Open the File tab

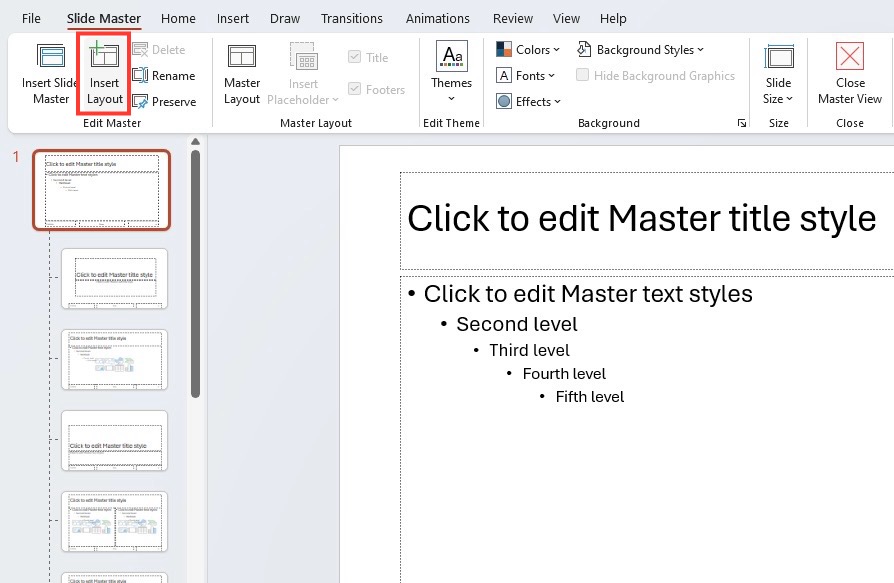(31, 19)
